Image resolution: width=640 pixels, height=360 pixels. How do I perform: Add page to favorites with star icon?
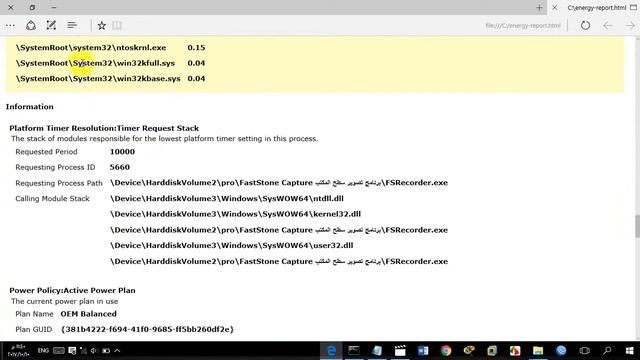(x=102, y=26)
